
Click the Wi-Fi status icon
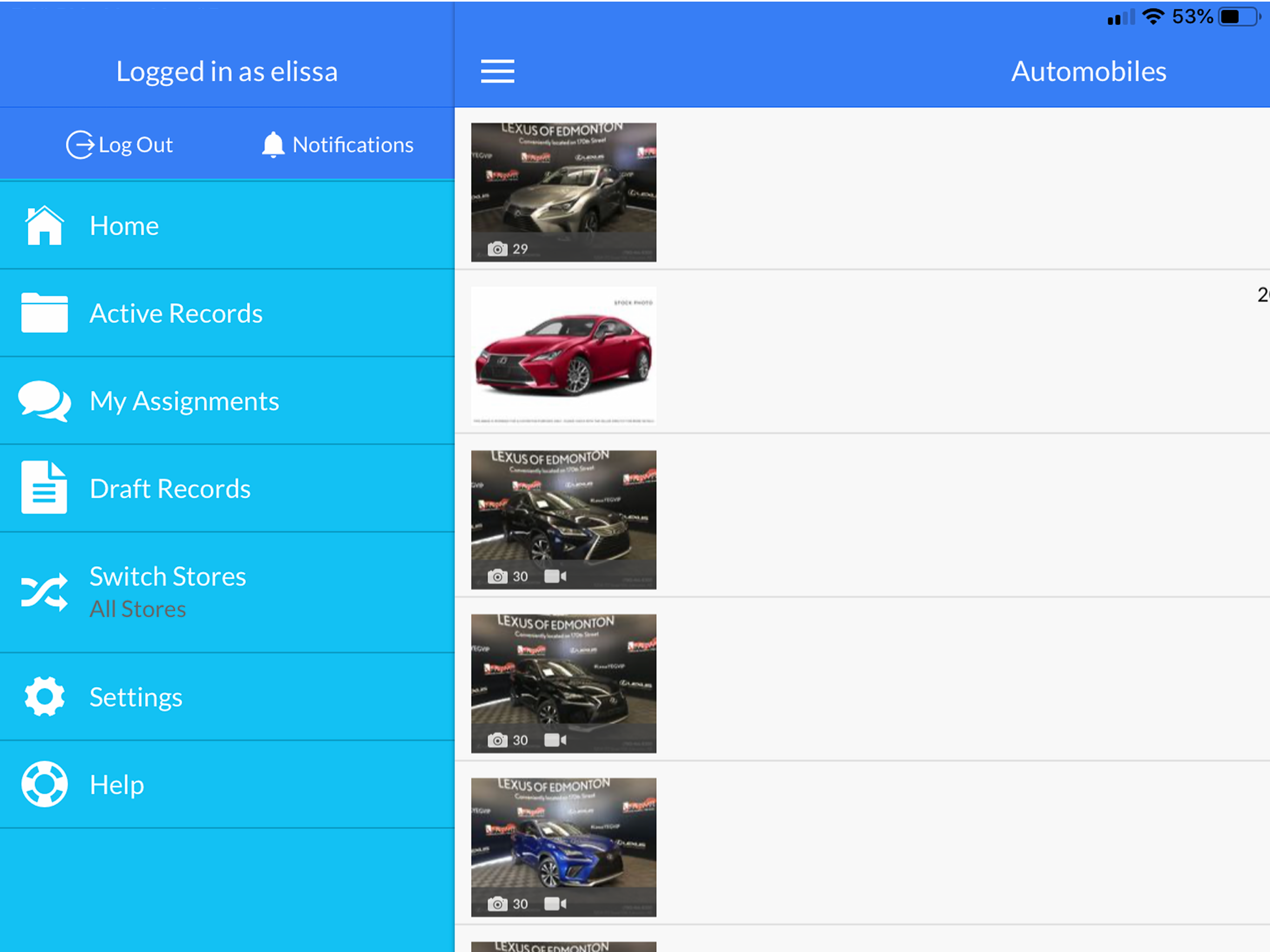pos(1153,16)
